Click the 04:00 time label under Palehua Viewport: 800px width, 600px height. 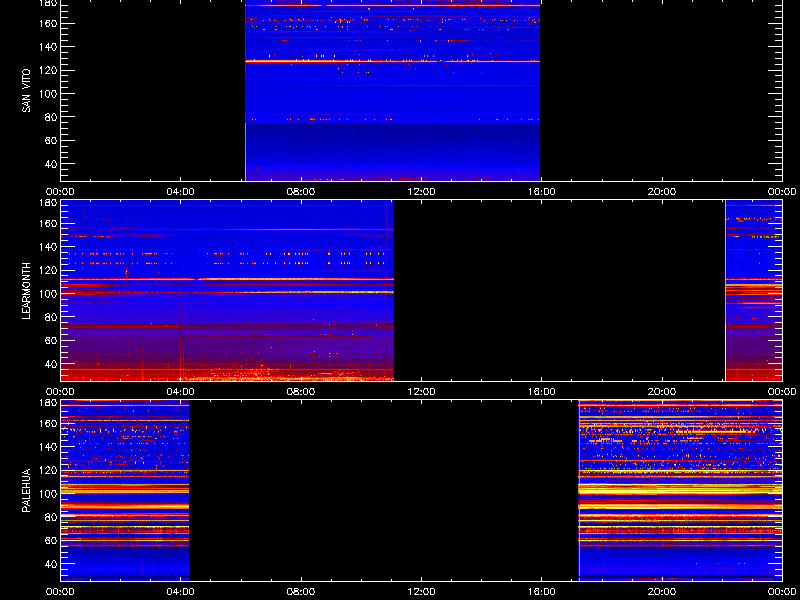(x=181, y=592)
